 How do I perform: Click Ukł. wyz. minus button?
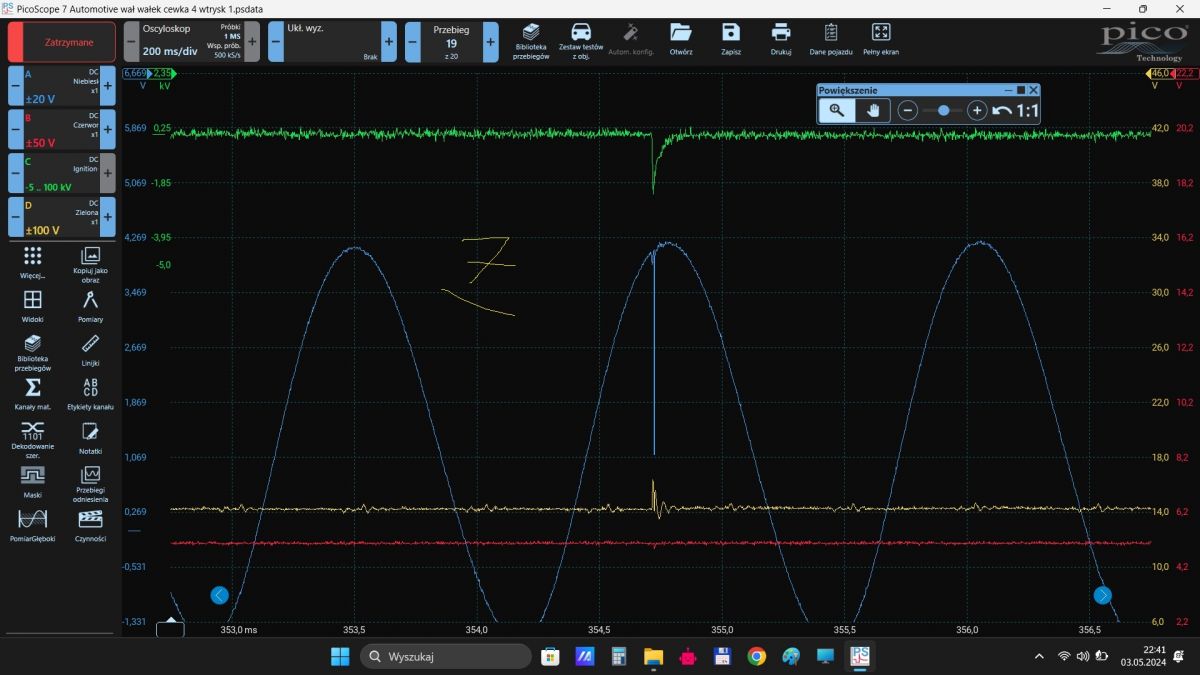tap(276, 42)
